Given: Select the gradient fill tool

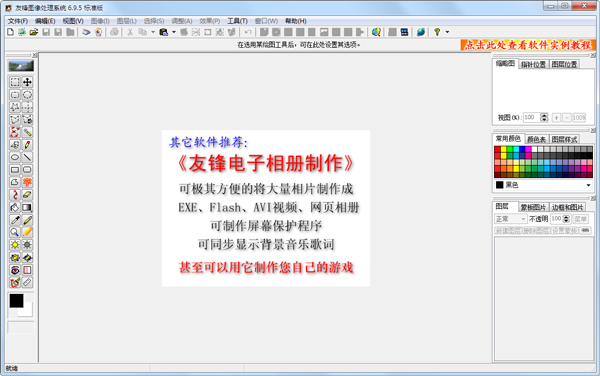Looking at the screenshot, I should coord(27,207).
